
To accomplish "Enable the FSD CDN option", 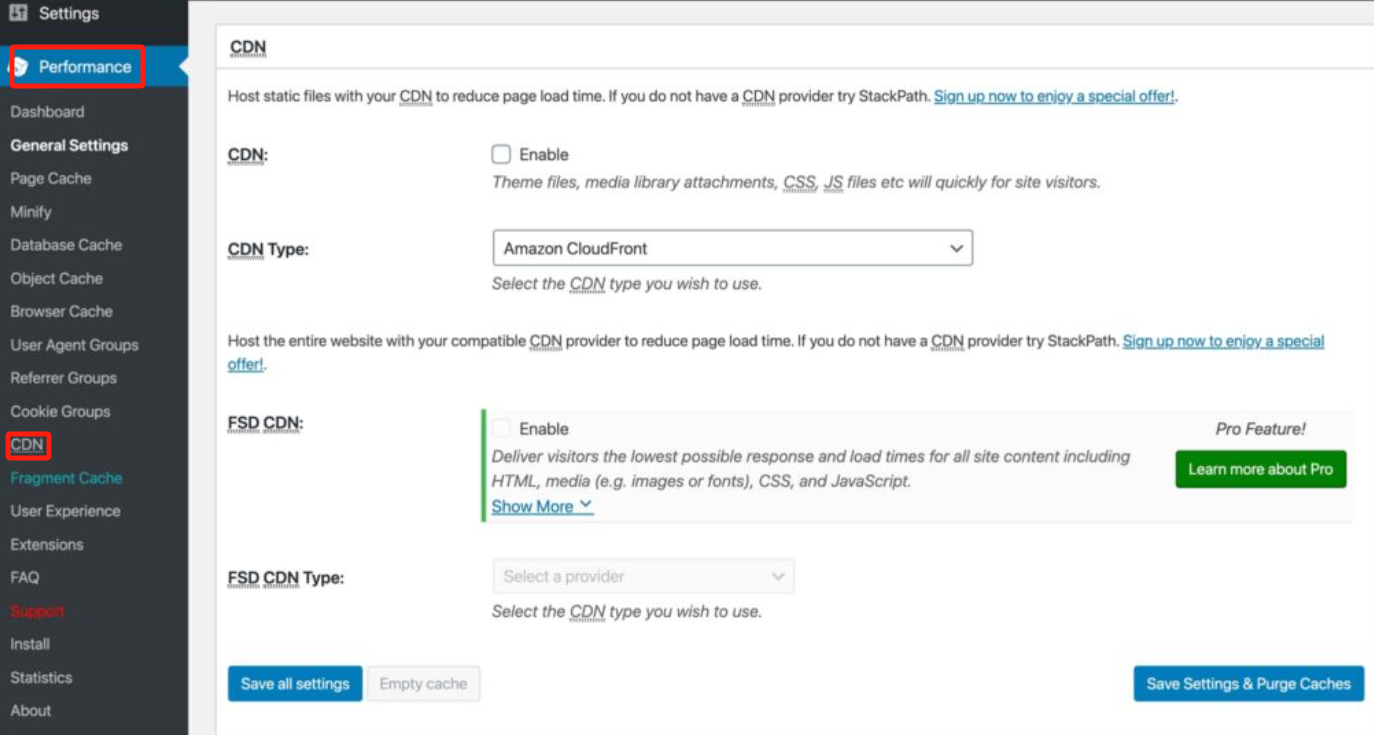I will pos(501,428).
